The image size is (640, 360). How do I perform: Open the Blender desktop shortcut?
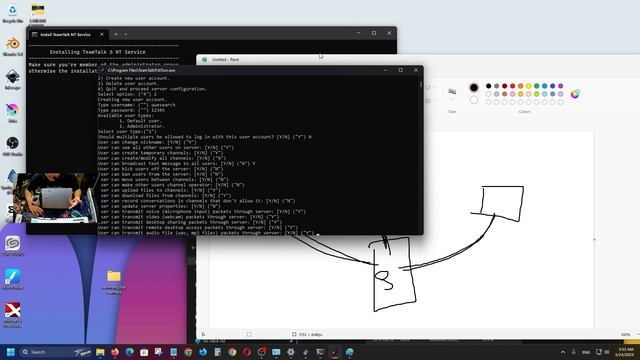[12, 46]
